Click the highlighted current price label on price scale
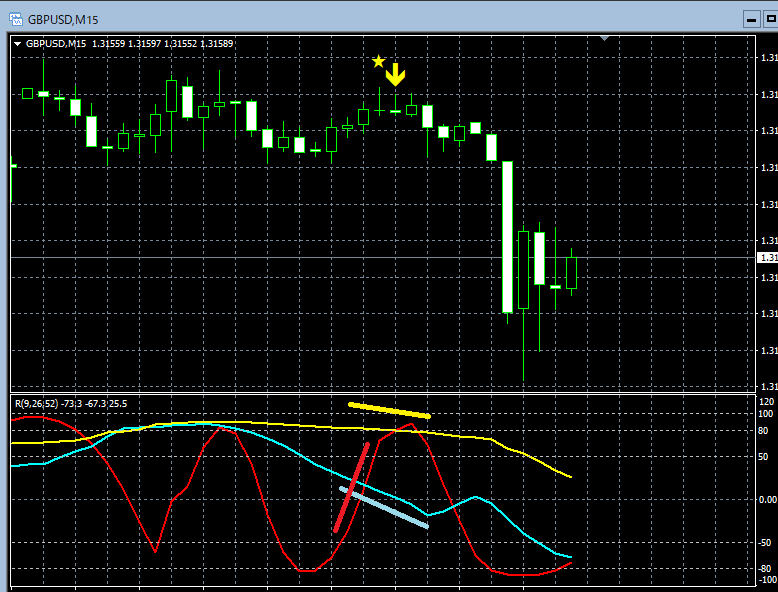The image size is (778, 592). (x=767, y=258)
